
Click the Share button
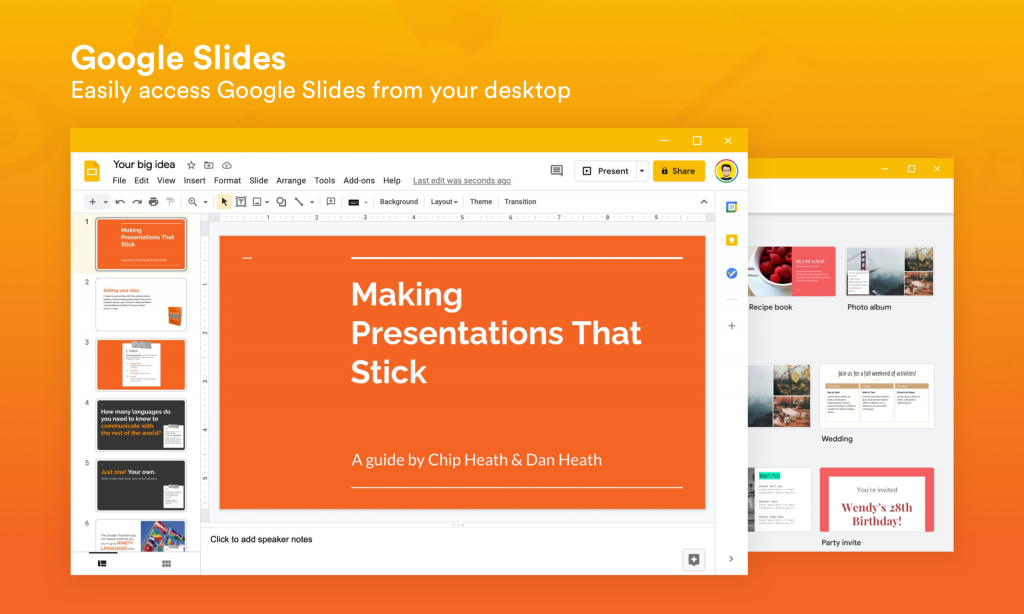click(x=679, y=171)
